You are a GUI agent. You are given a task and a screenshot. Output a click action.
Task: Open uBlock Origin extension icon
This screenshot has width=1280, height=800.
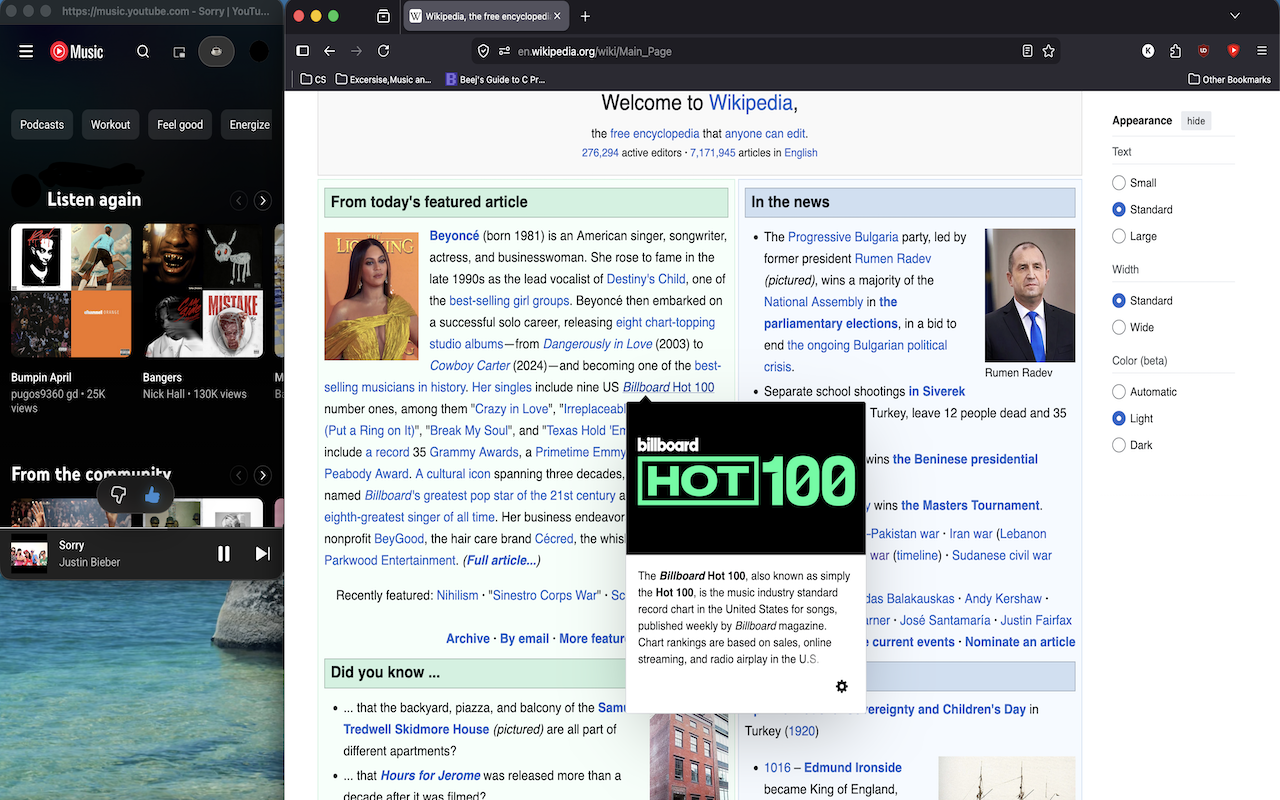pos(1204,51)
